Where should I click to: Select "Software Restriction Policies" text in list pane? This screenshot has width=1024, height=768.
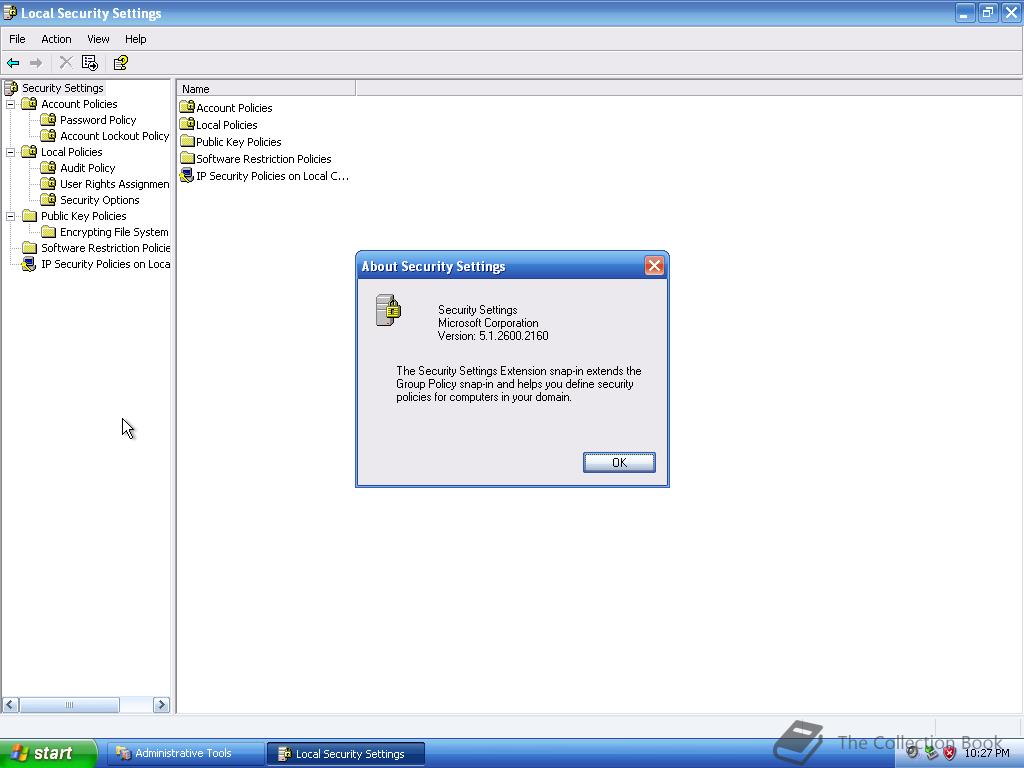[x=264, y=159]
